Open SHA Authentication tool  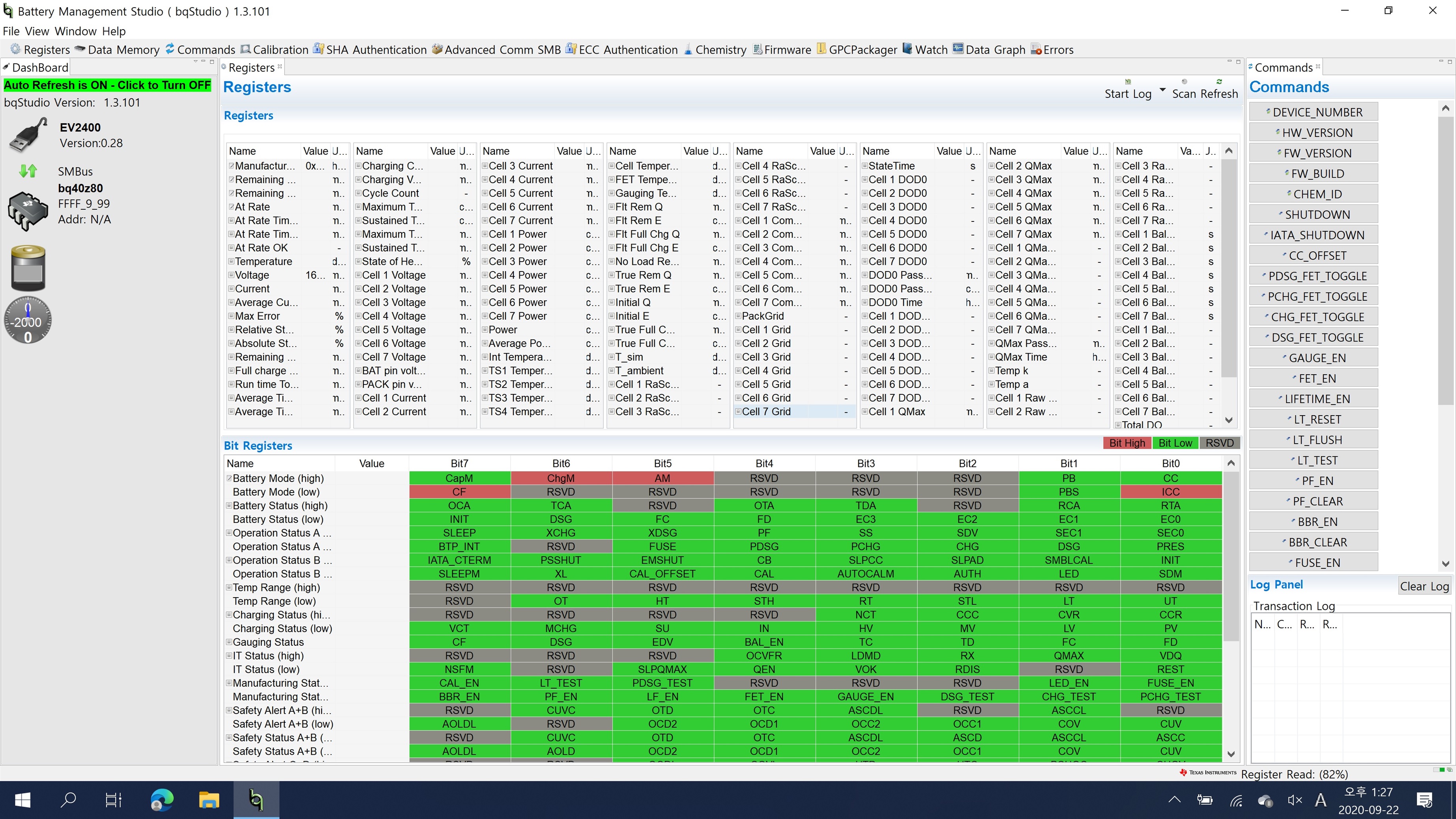click(370, 49)
